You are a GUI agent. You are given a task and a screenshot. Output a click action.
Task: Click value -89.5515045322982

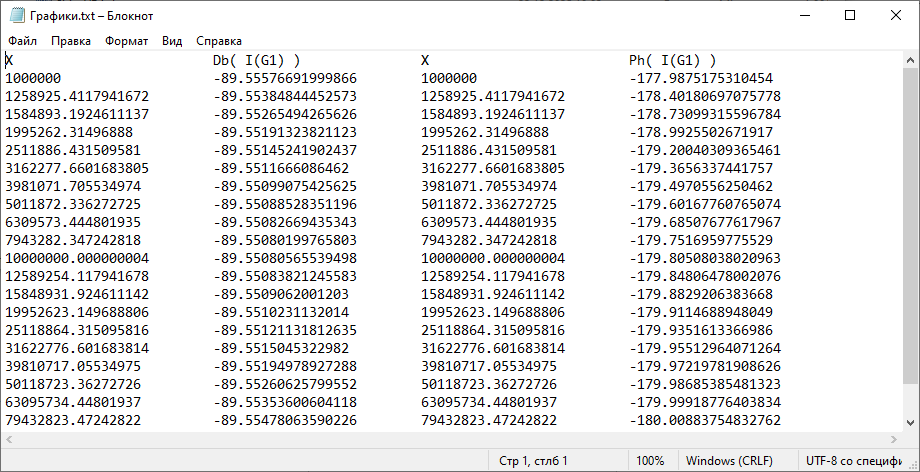tap(280, 348)
